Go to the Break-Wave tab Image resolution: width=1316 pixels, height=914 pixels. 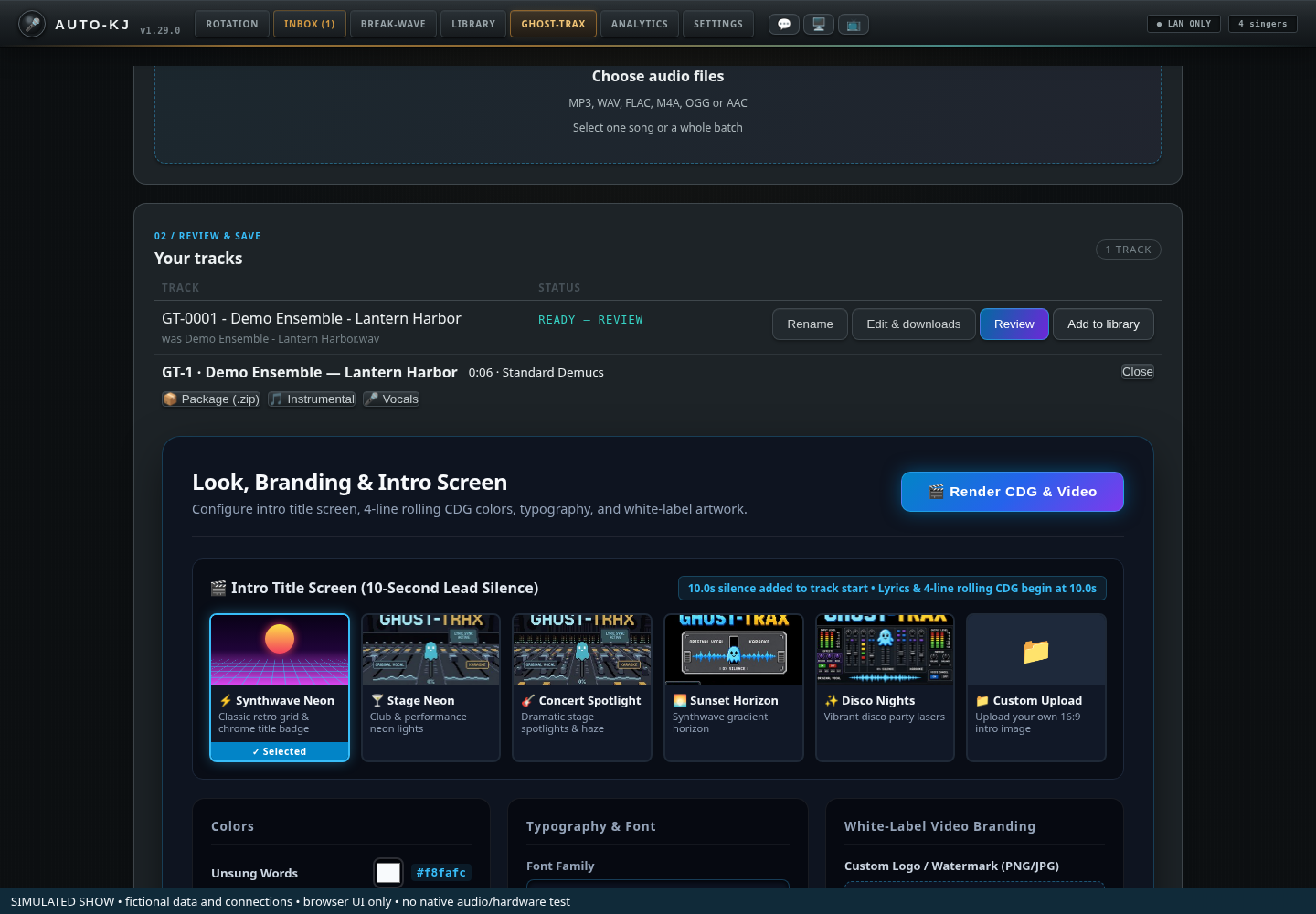pyautogui.click(x=393, y=24)
